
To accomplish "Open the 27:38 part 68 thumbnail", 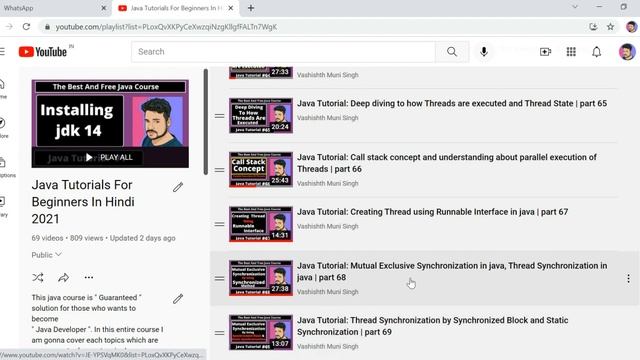I will [x=261, y=278].
